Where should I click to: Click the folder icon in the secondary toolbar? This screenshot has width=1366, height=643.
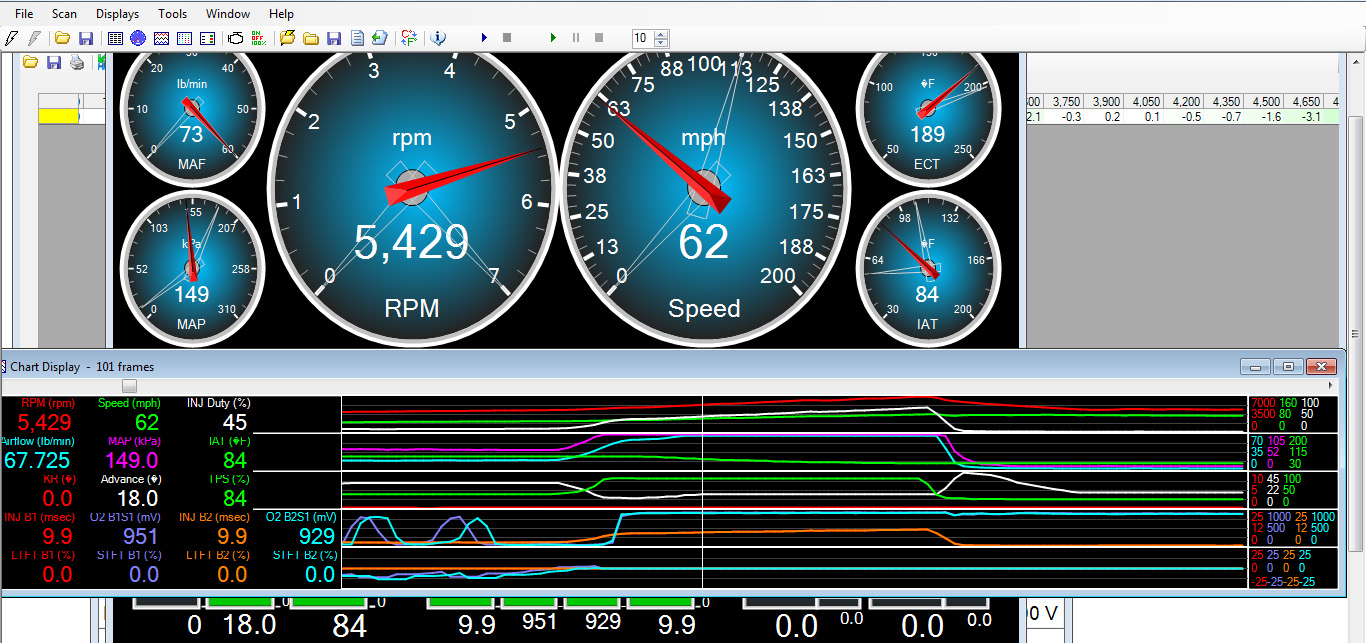click(x=30, y=62)
